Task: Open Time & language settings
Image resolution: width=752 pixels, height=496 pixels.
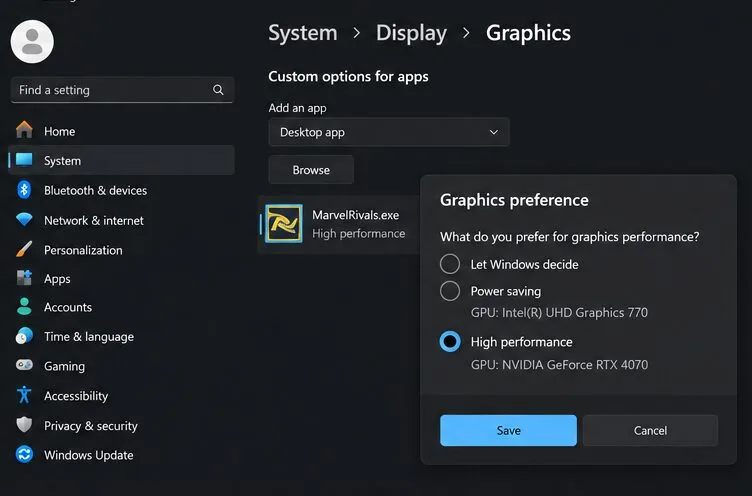Action: pyautogui.click(x=122, y=336)
